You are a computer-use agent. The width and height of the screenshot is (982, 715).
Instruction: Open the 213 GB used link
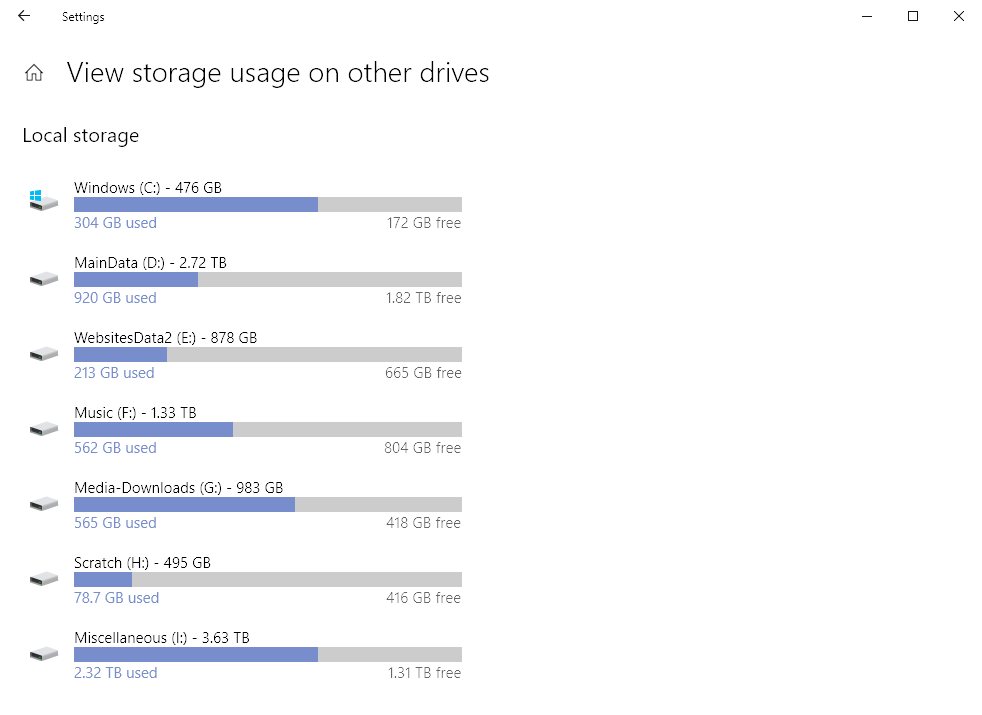pyautogui.click(x=114, y=373)
